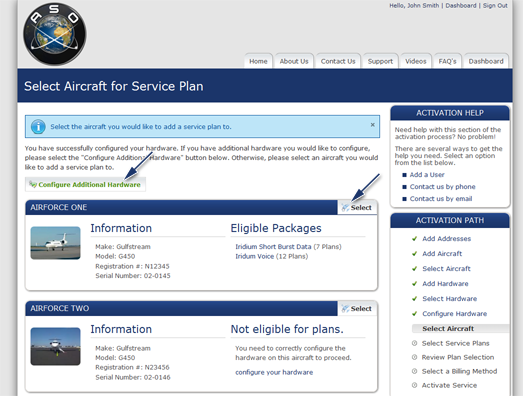Go to Add Aircraft activation step

click(442, 254)
